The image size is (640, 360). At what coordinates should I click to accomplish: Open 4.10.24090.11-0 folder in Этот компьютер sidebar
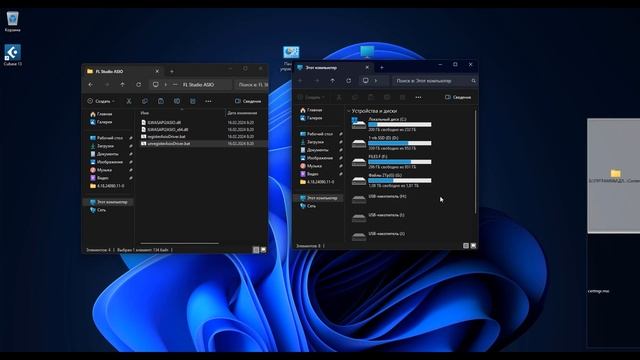[317, 182]
